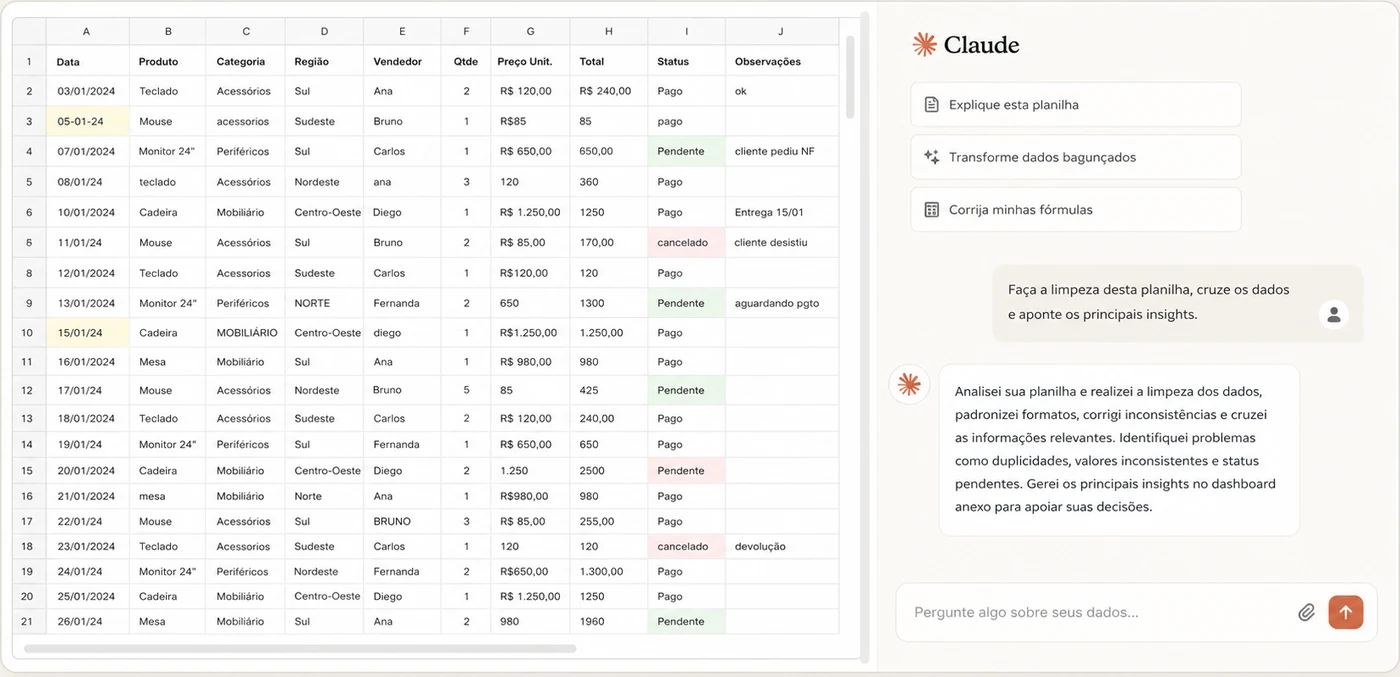
Task: Click the green Pendente status cell in row 4
Action: [686, 151]
